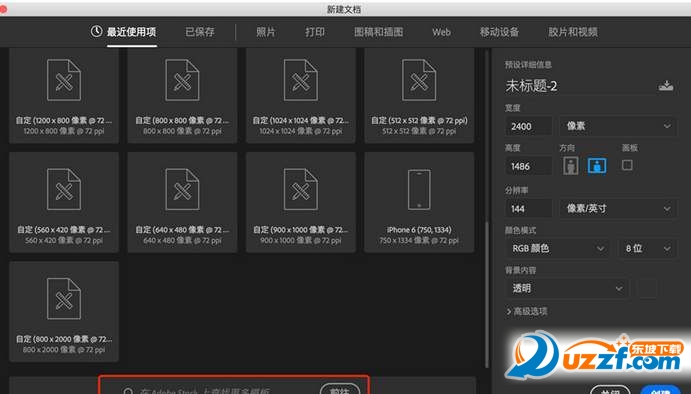Click the background color swatch

pyautogui.click(x=647, y=289)
